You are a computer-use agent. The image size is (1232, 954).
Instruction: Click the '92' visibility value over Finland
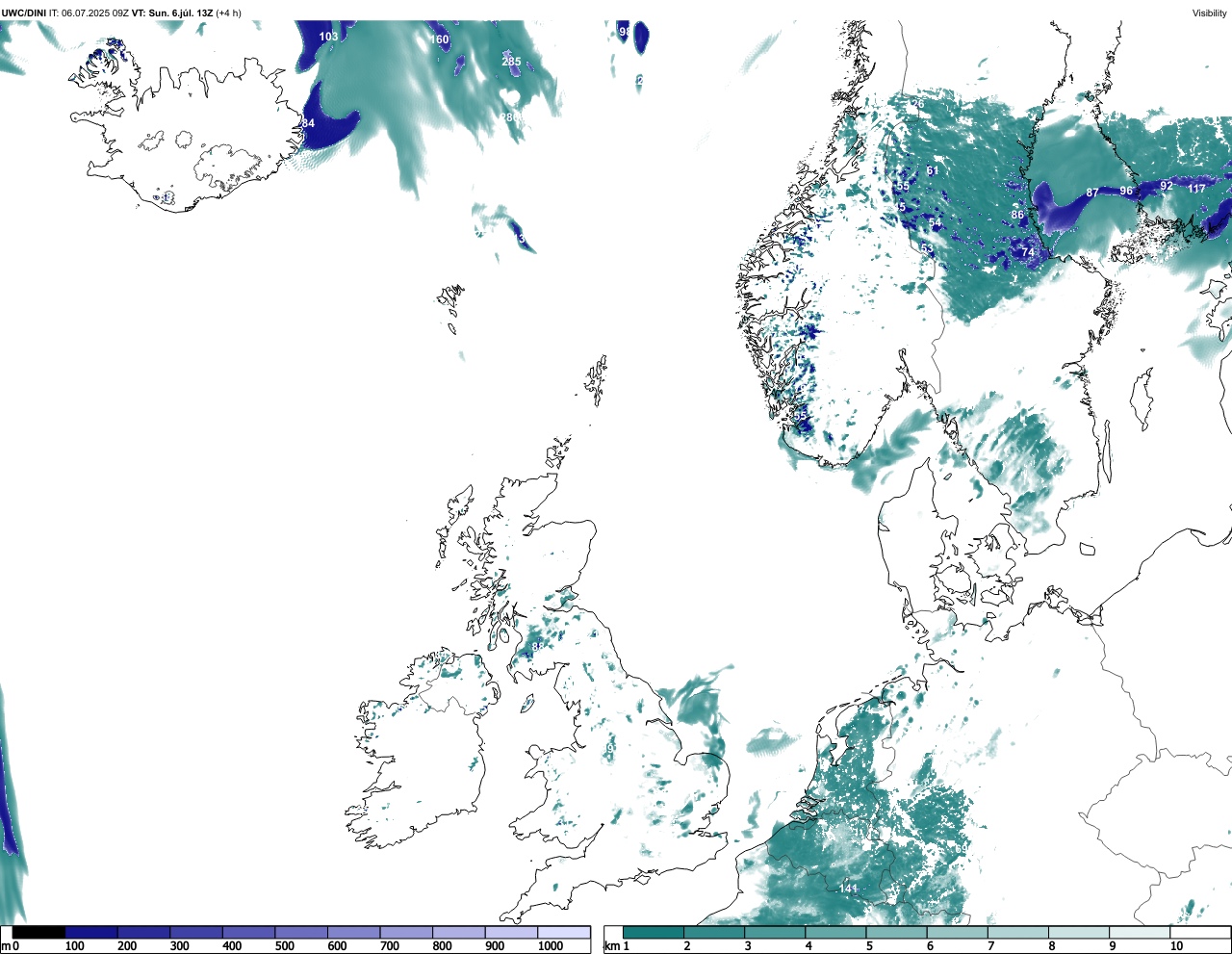(x=1167, y=186)
